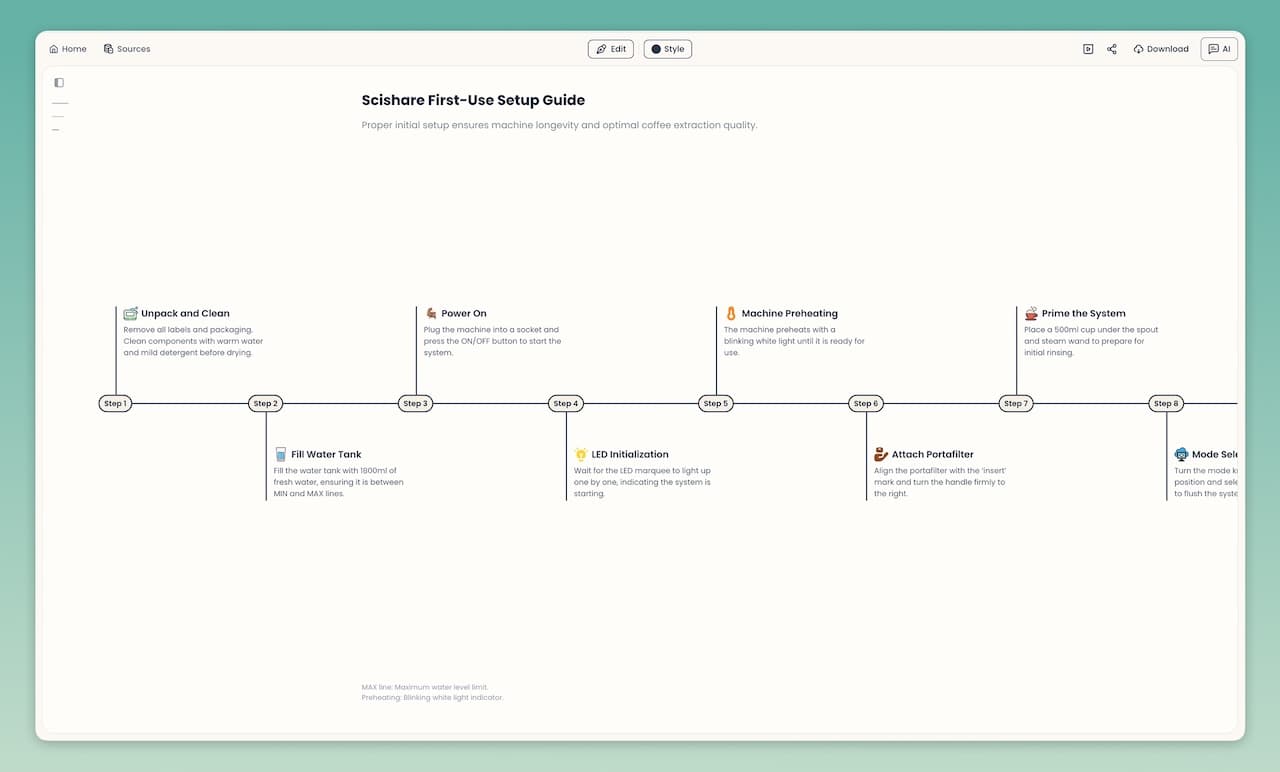Click the Prime the System cup icon

(x=1031, y=313)
